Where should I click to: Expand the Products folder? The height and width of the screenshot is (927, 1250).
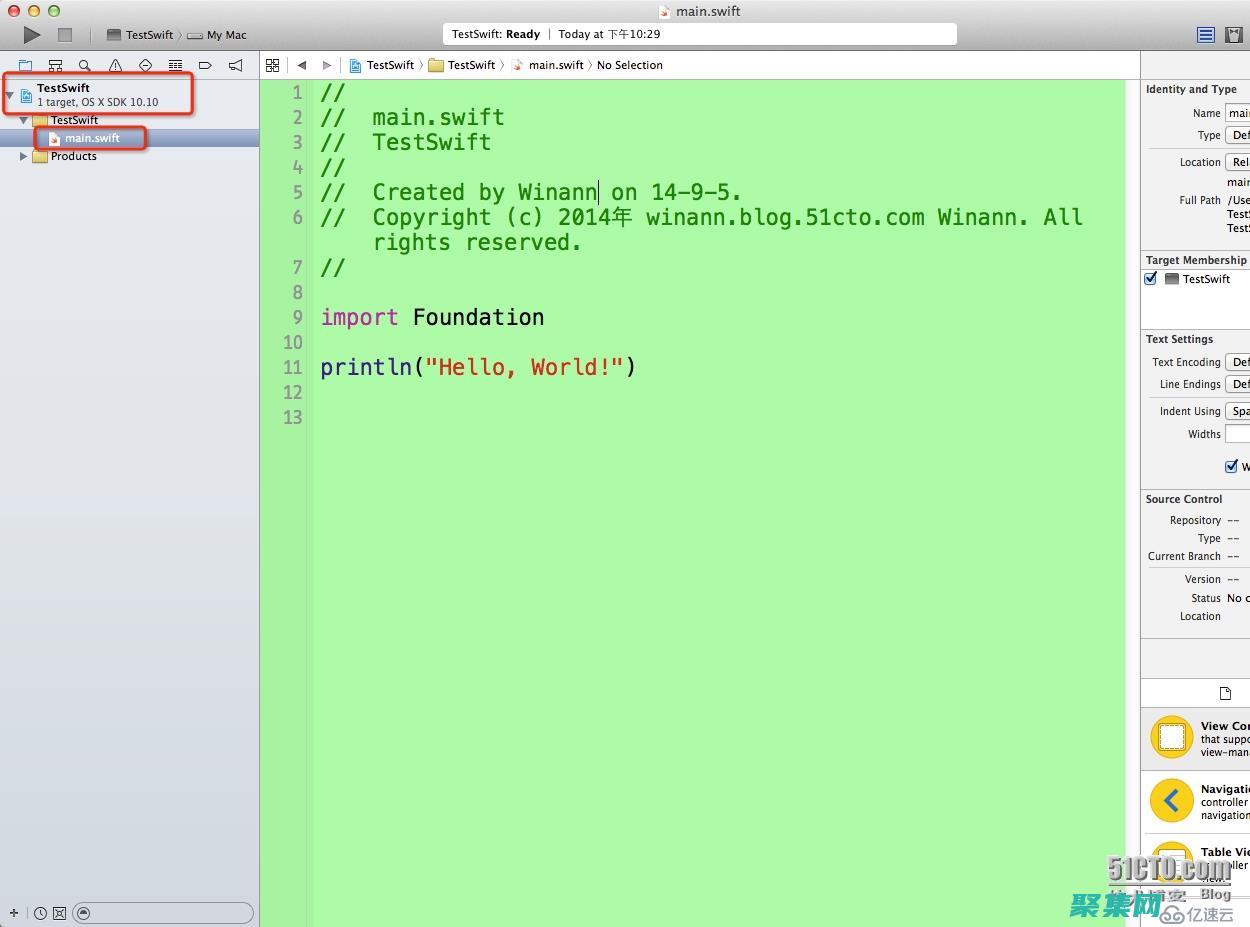click(x=24, y=156)
